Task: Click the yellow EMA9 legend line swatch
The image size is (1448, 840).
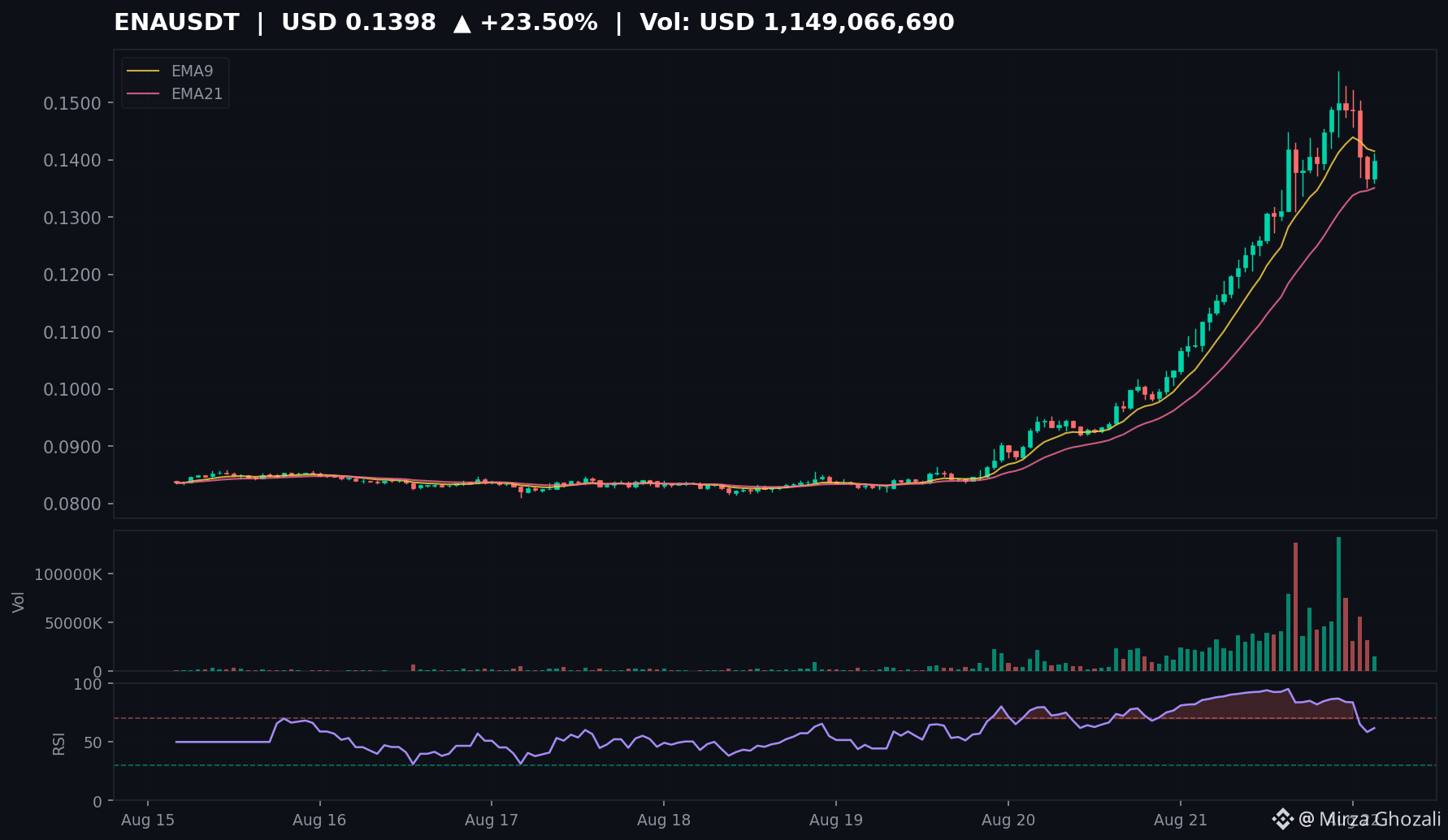Action: coord(144,71)
